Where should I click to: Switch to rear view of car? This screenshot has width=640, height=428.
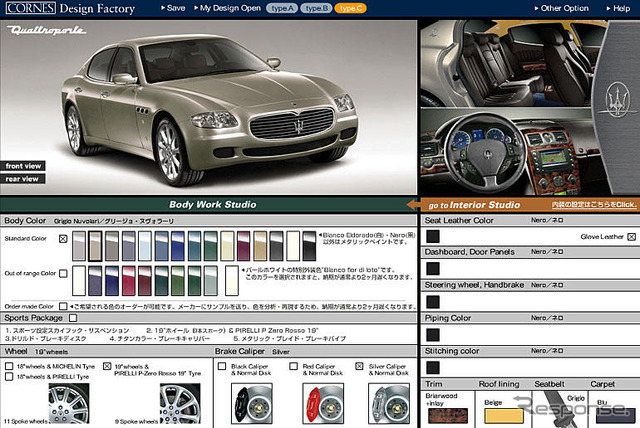(22, 179)
